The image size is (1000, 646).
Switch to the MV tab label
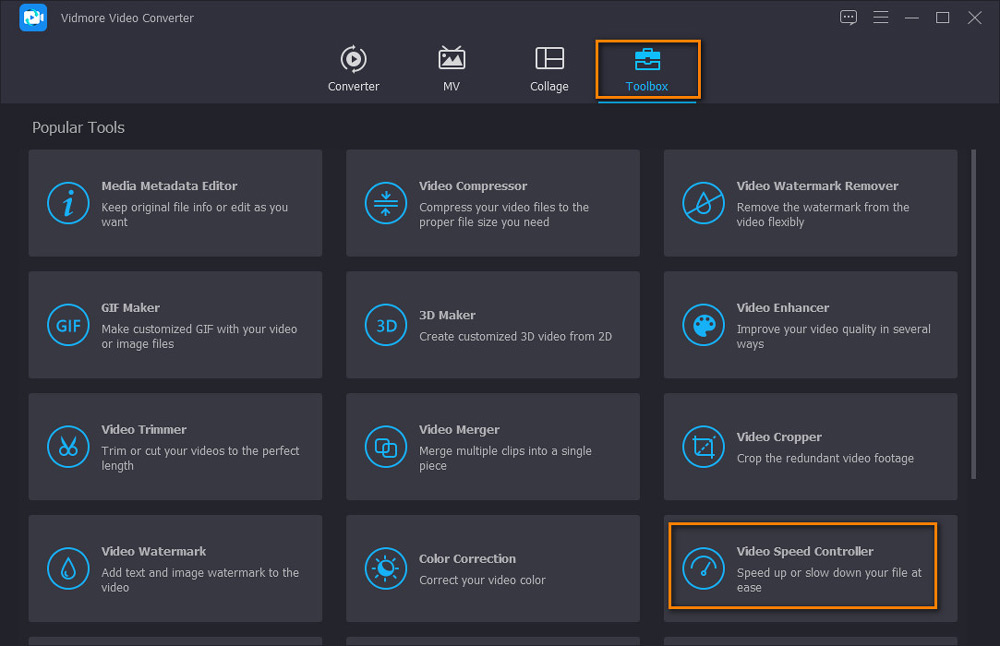452,86
